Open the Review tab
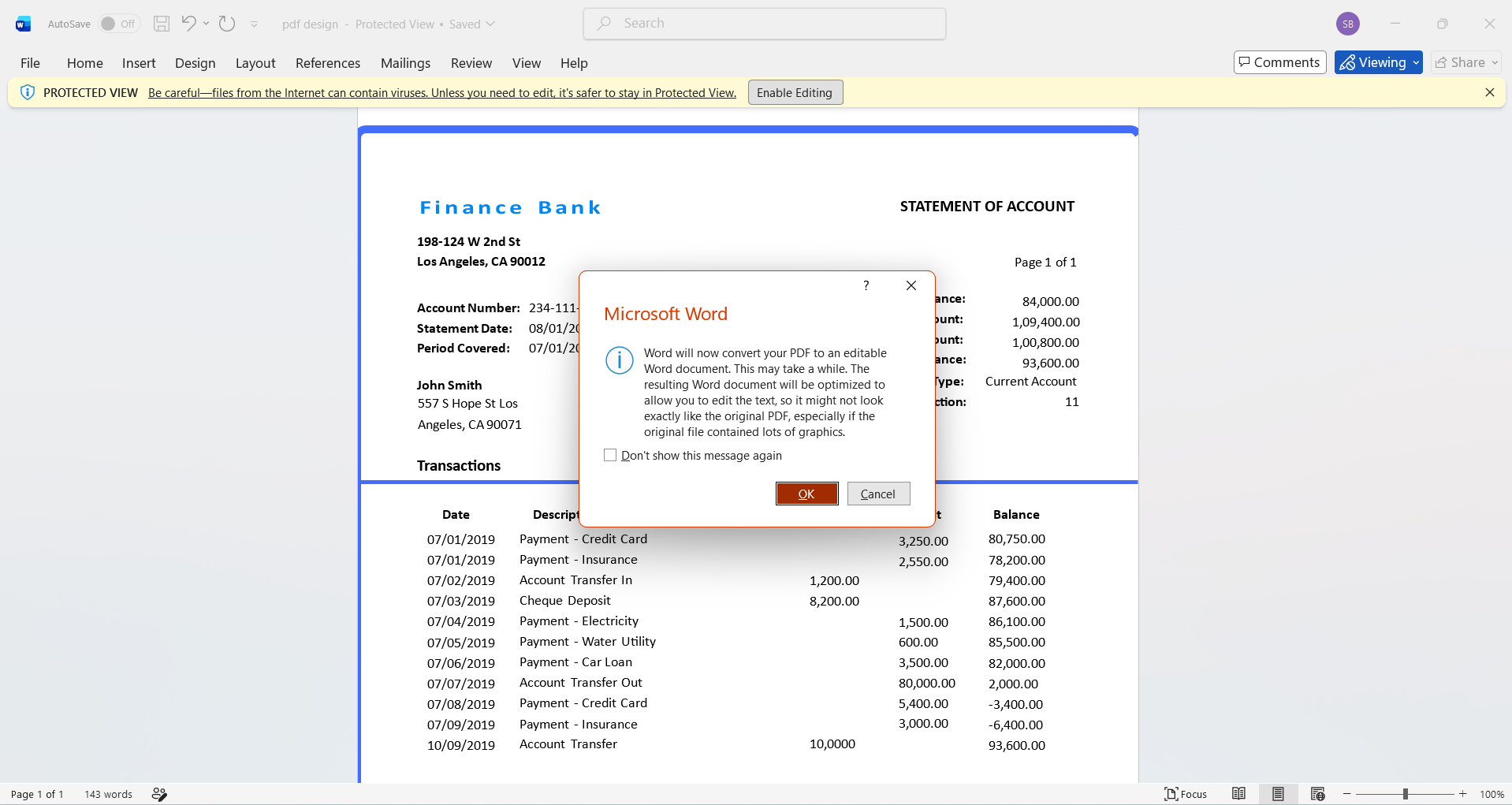The image size is (1512, 805). point(471,63)
